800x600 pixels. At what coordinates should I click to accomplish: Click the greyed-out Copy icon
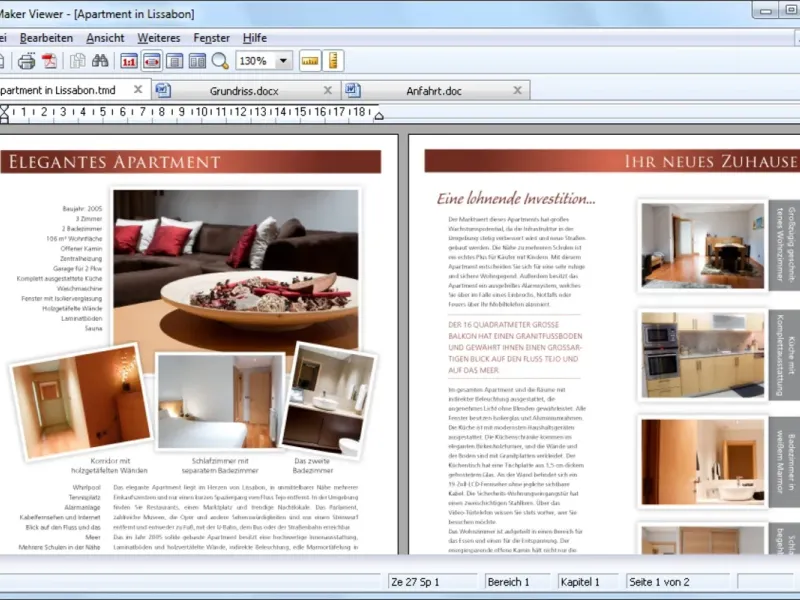(x=78, y=61)
